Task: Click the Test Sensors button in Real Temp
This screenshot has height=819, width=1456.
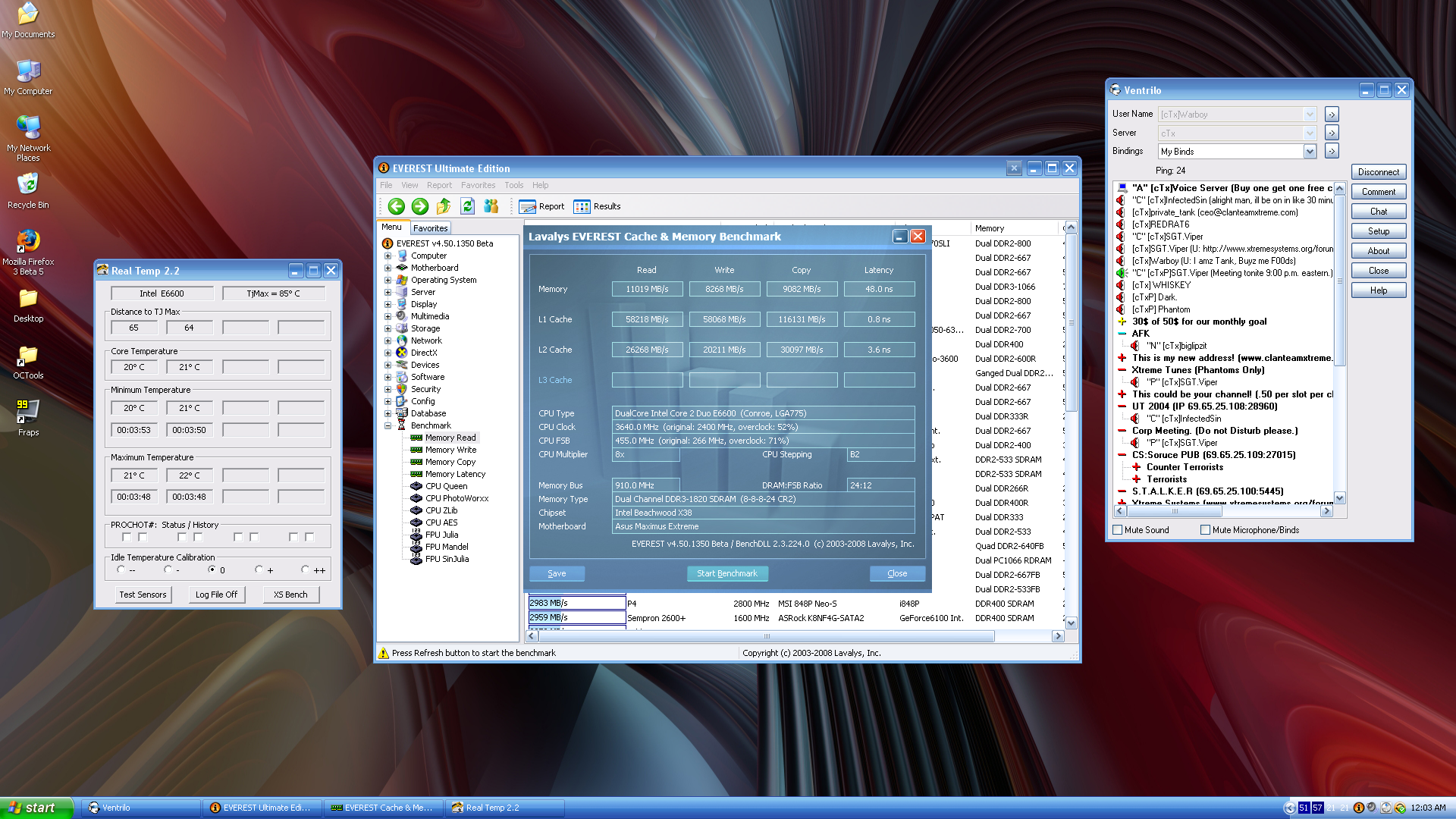Action: (x=143, y=595)
